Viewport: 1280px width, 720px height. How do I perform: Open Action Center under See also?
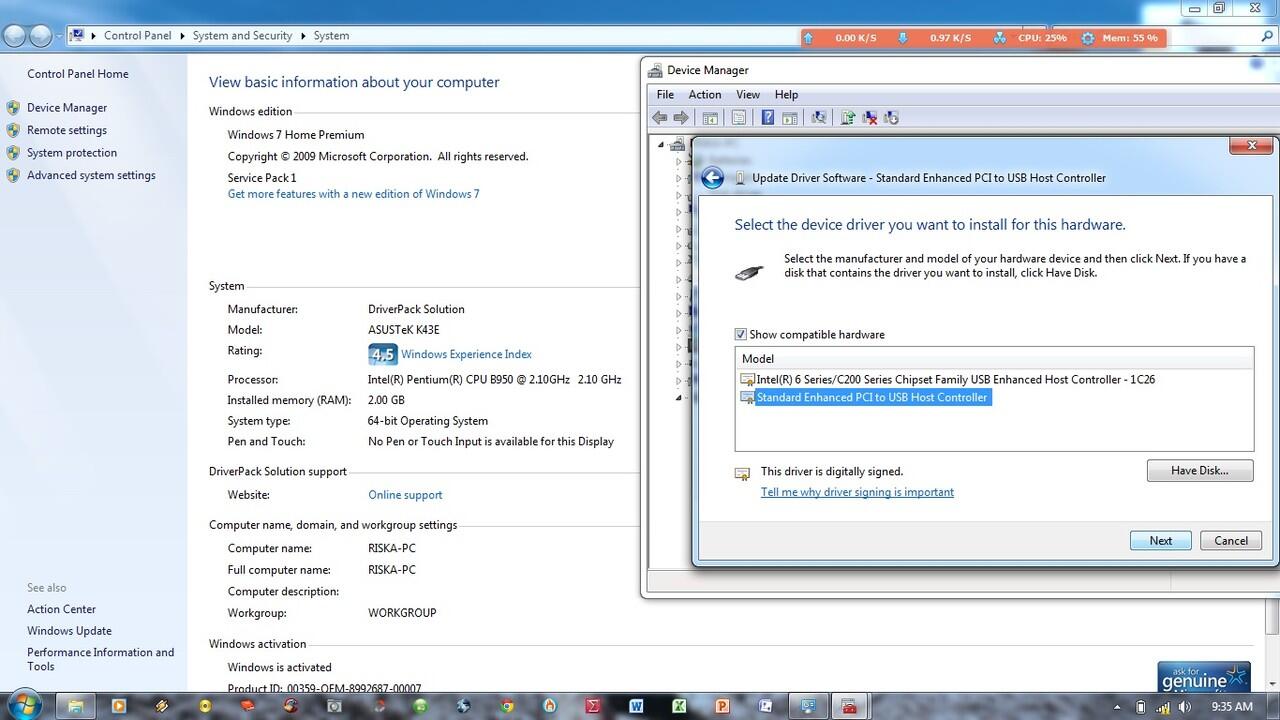[x=62, y=609]
